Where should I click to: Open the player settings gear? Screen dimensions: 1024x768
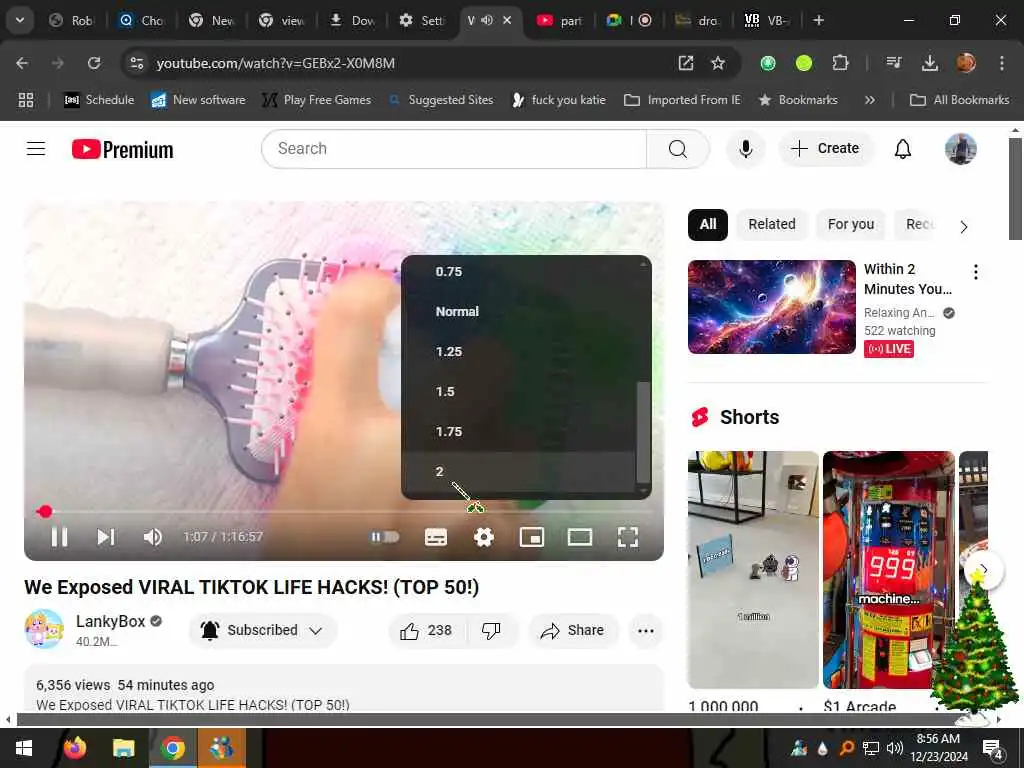pos(484,537)
